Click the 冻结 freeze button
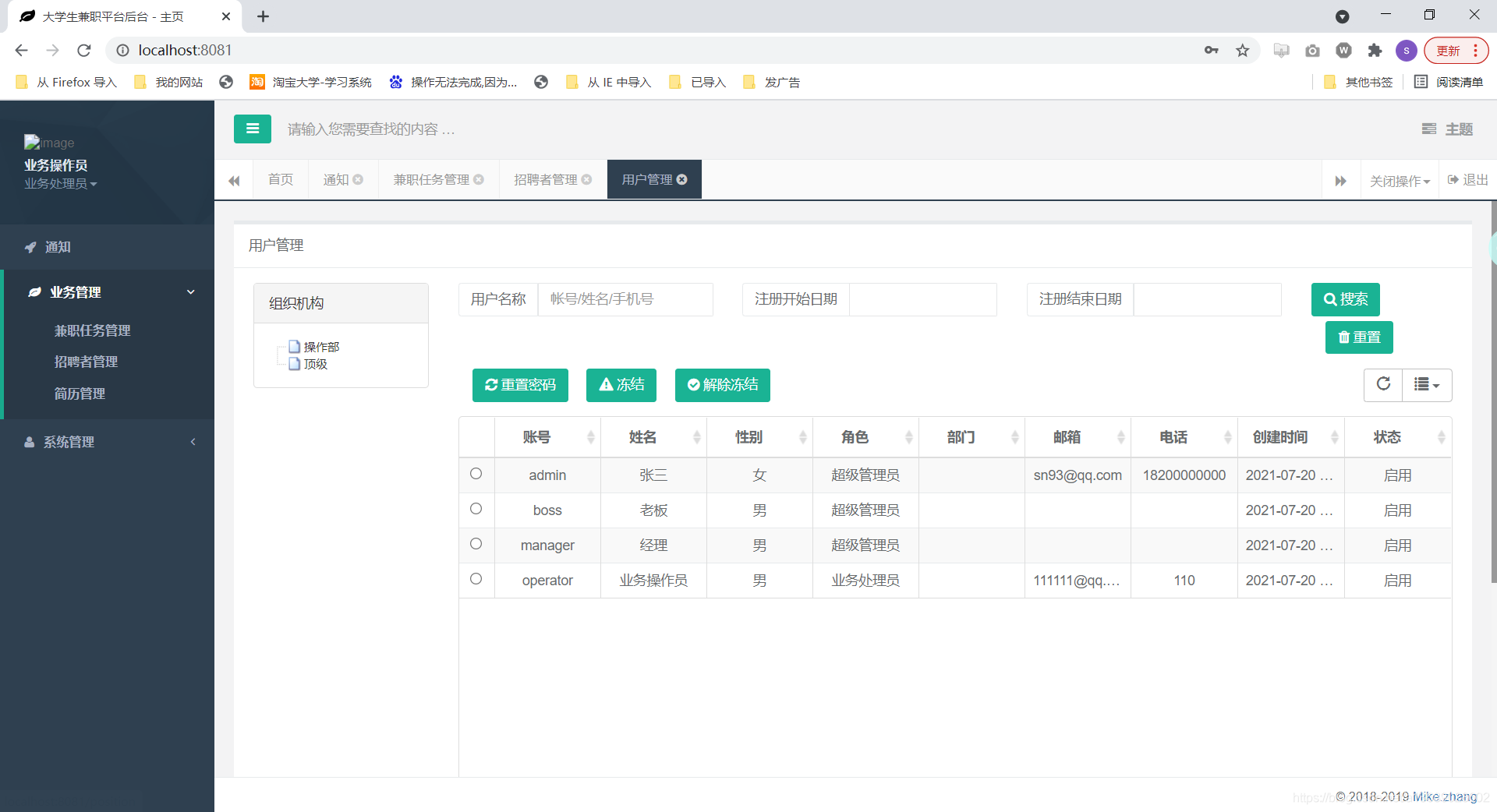Image resolution: width=1497 pixels, height=812 pixels. point(621,385)
